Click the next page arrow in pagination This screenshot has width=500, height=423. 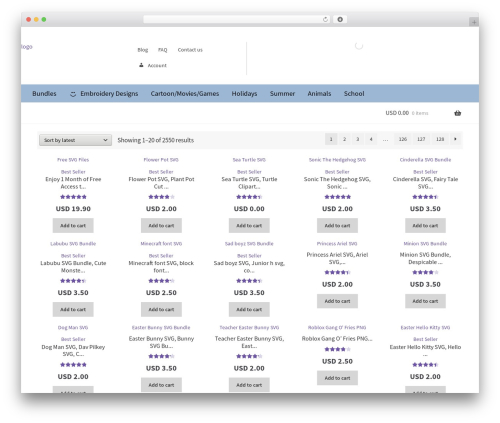455,139
